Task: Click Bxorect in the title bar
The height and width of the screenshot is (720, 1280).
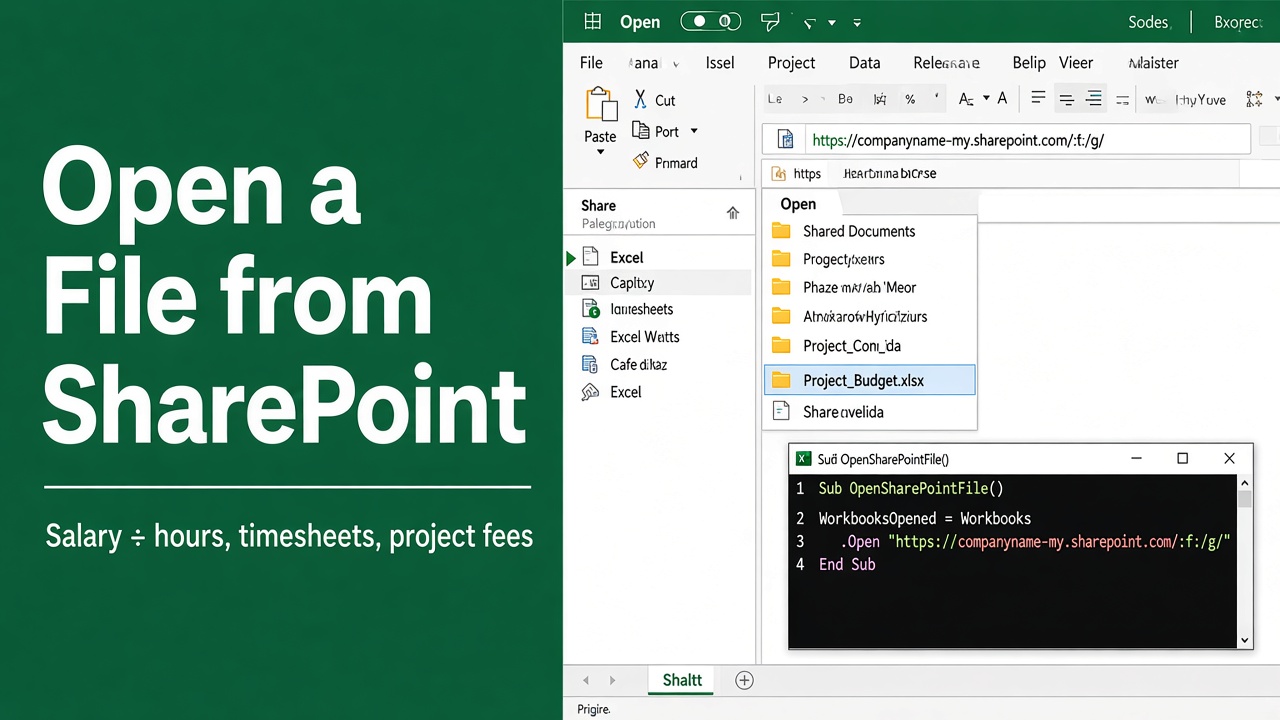Action: [1238, 22]
